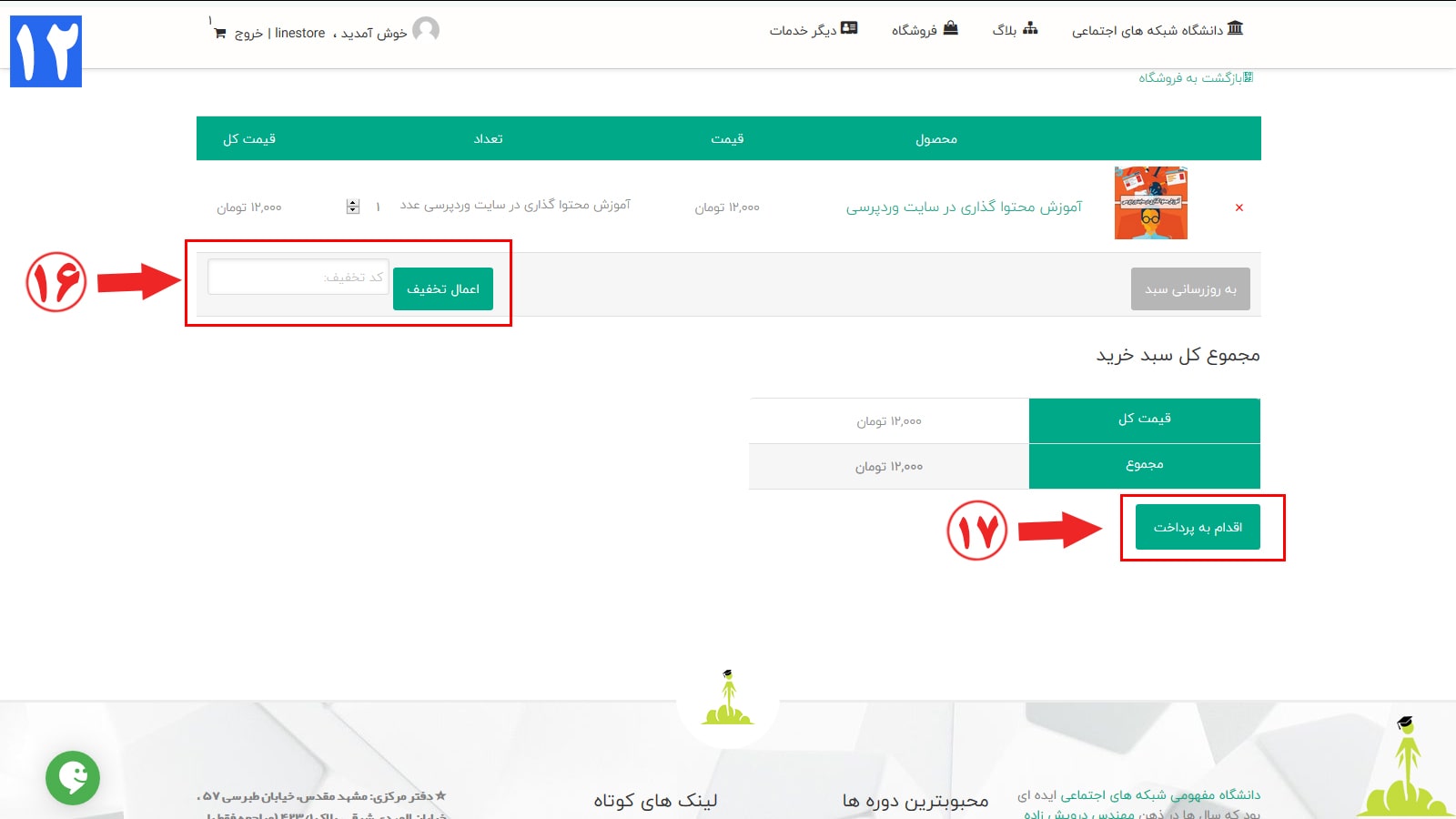1456x819 pixels.
Task: Open the shopping cart icon in header
Action: (219, 33)
